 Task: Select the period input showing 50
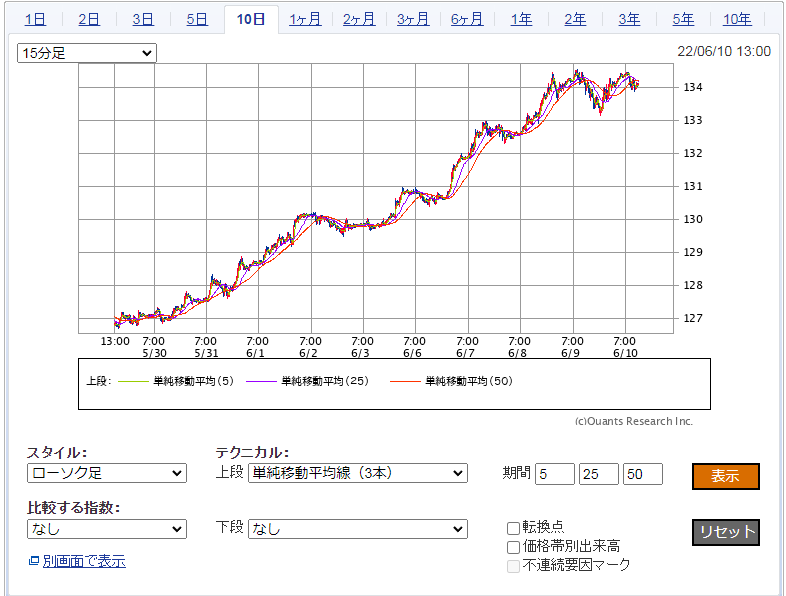(x=643, y=474)
